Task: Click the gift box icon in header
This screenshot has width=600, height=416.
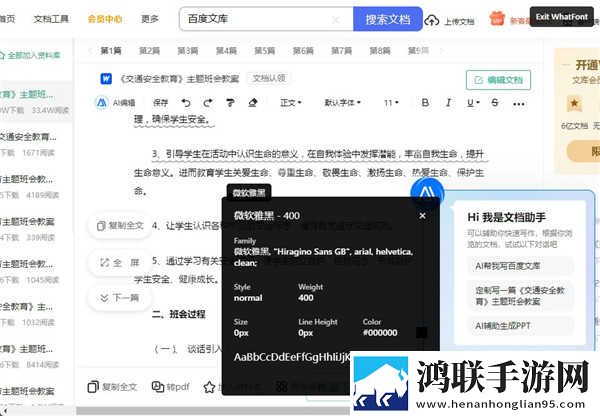Action: tap(497, 18)
